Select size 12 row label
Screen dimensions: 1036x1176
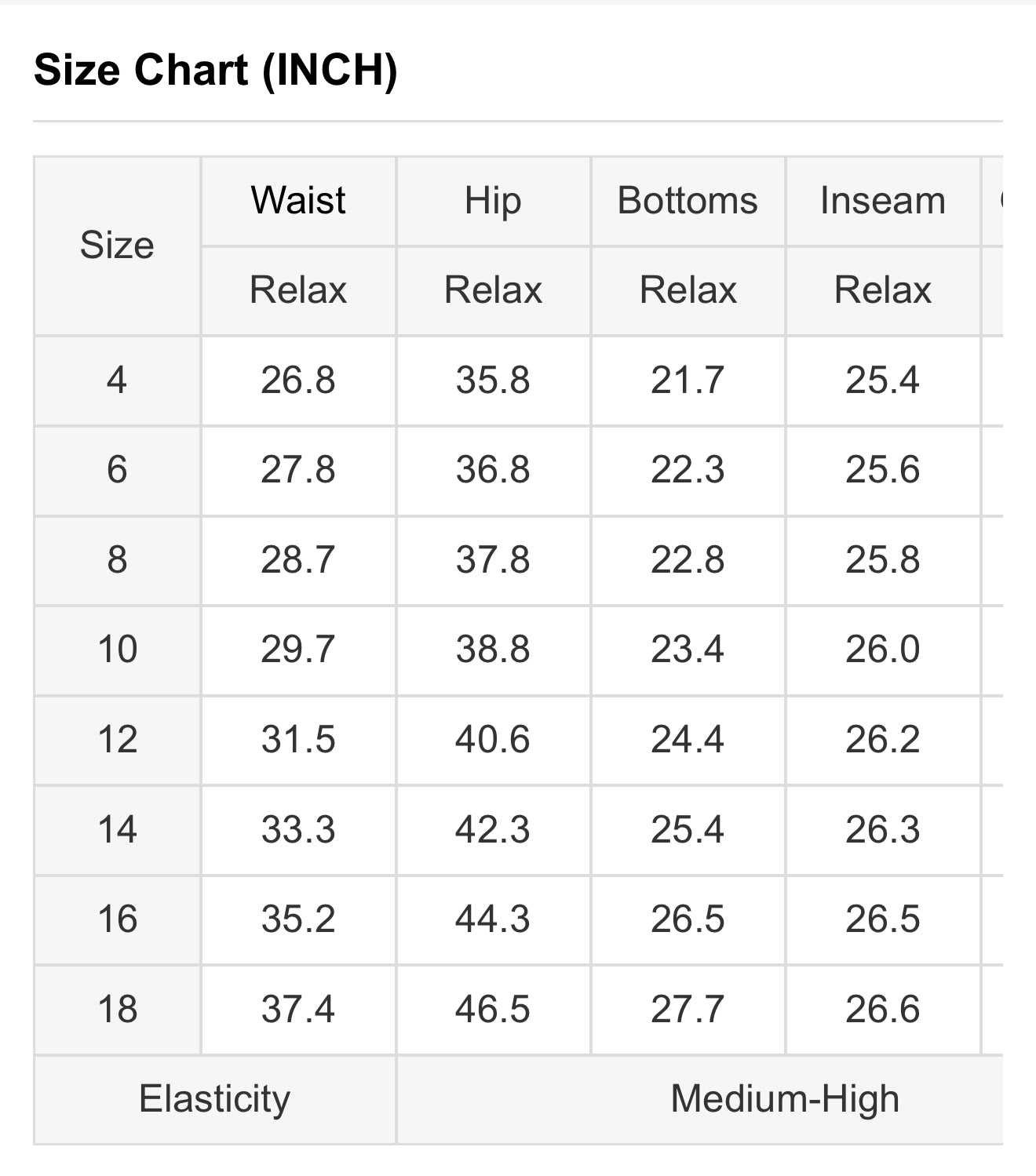[117, 740]
